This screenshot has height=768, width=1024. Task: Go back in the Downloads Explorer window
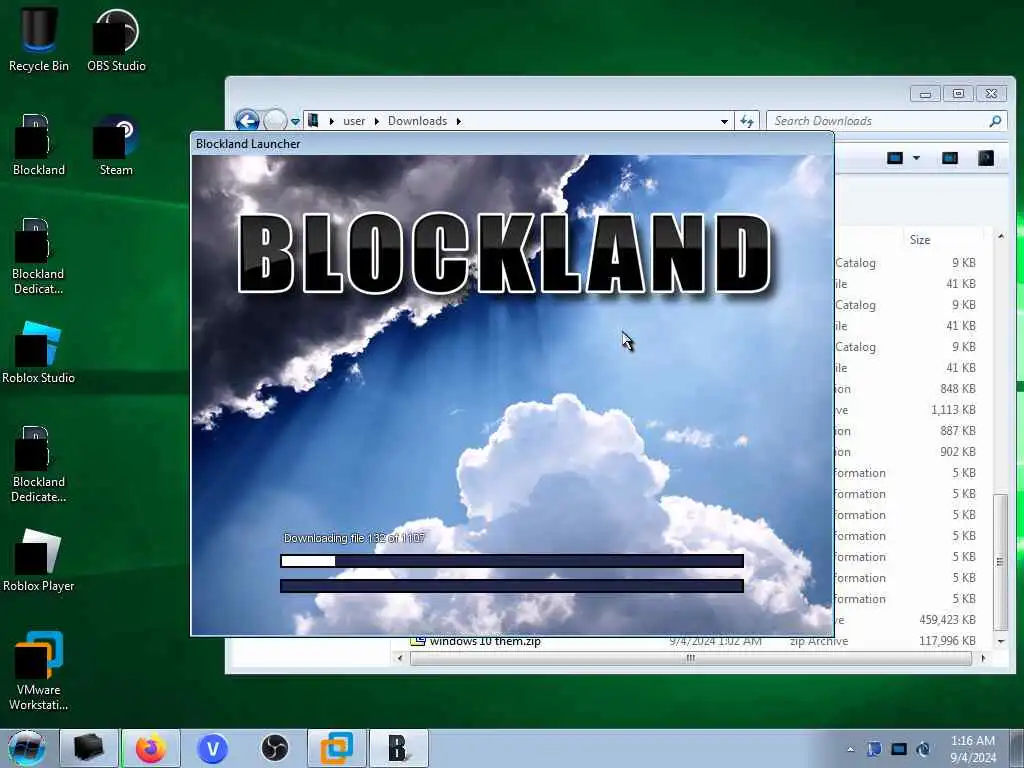pyautogui.click(x=247, y=120)
